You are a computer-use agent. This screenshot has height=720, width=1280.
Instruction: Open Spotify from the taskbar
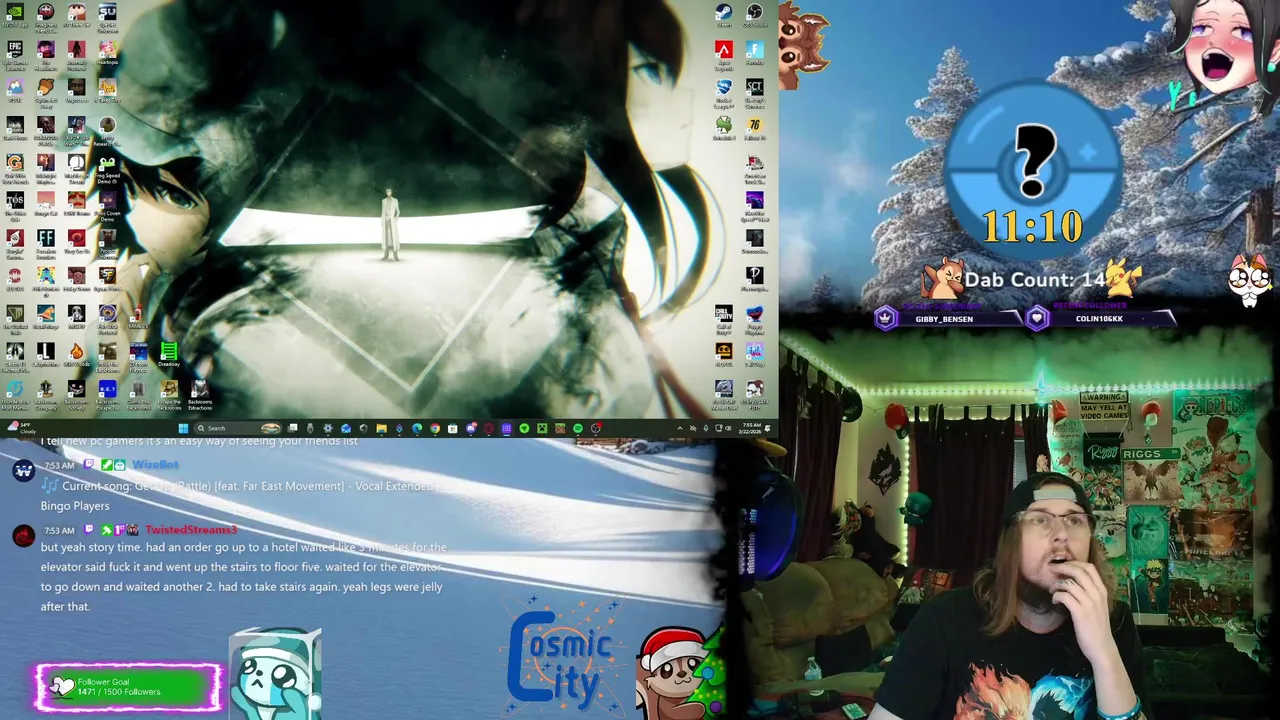pyautogui.click(x=578, y=428)
